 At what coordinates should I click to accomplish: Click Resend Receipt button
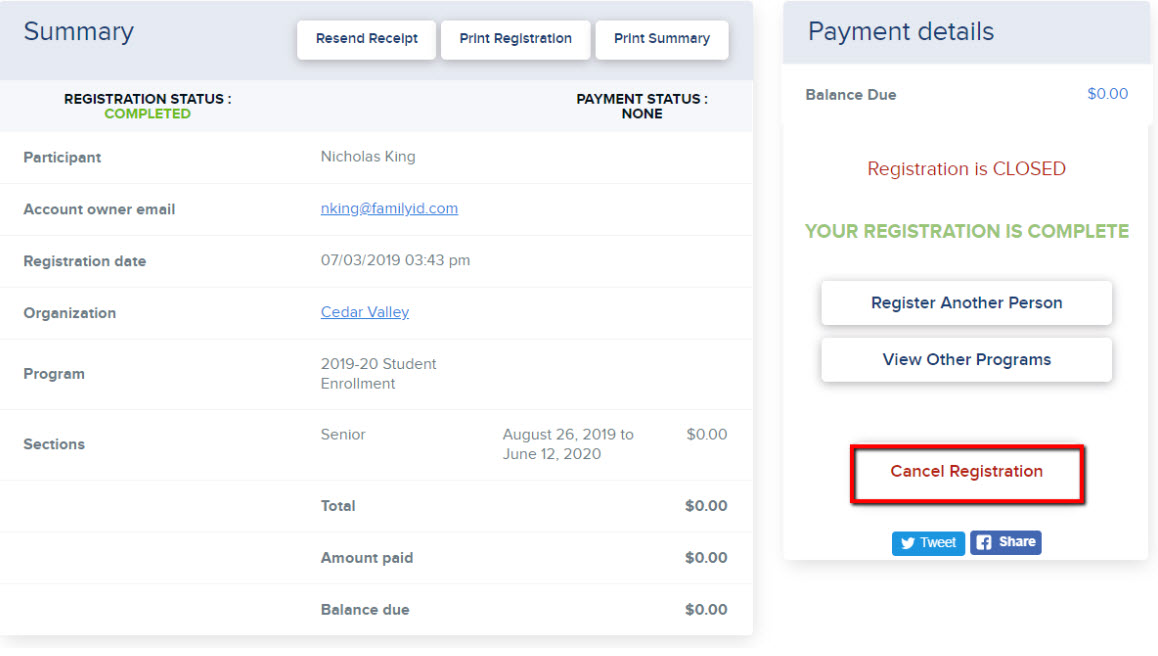click(x=366, y=39)
